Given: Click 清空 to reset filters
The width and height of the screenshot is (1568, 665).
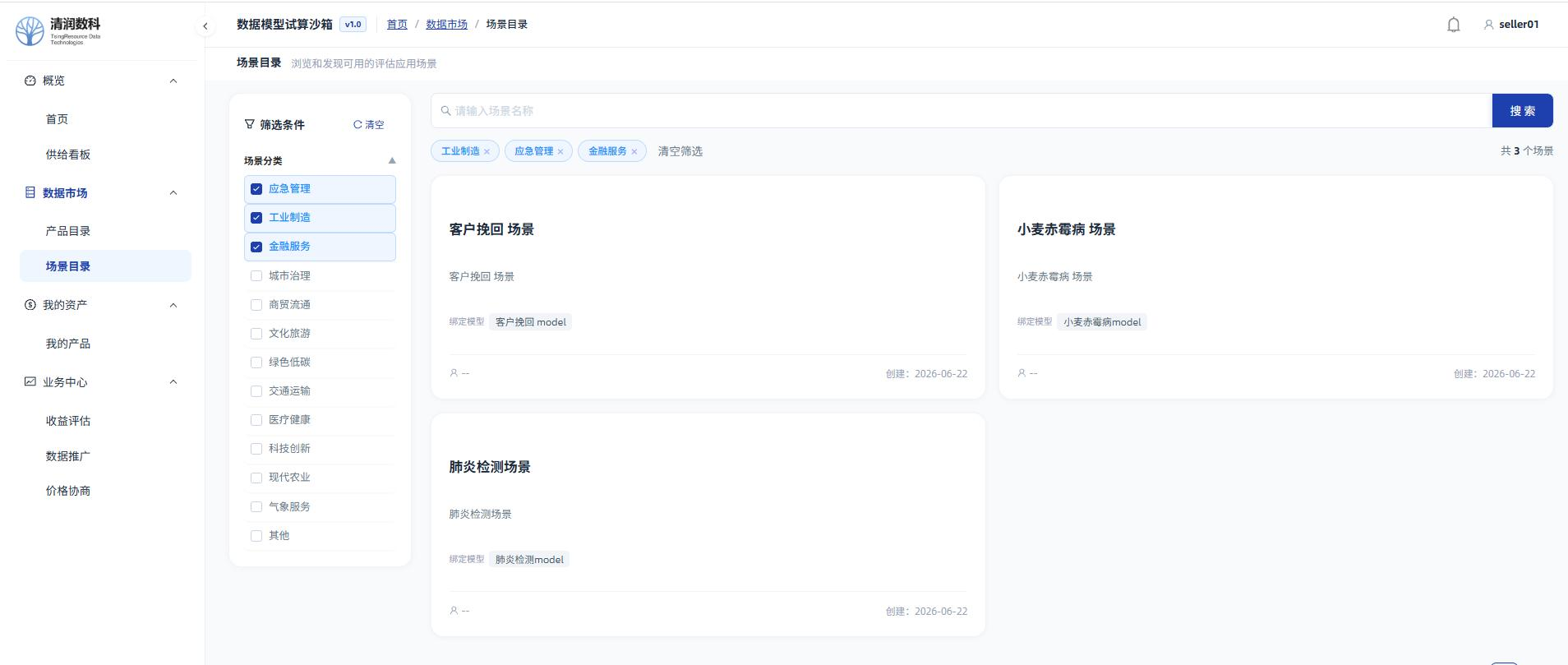Looking at the screenshot, I should (x=369, y=125).
